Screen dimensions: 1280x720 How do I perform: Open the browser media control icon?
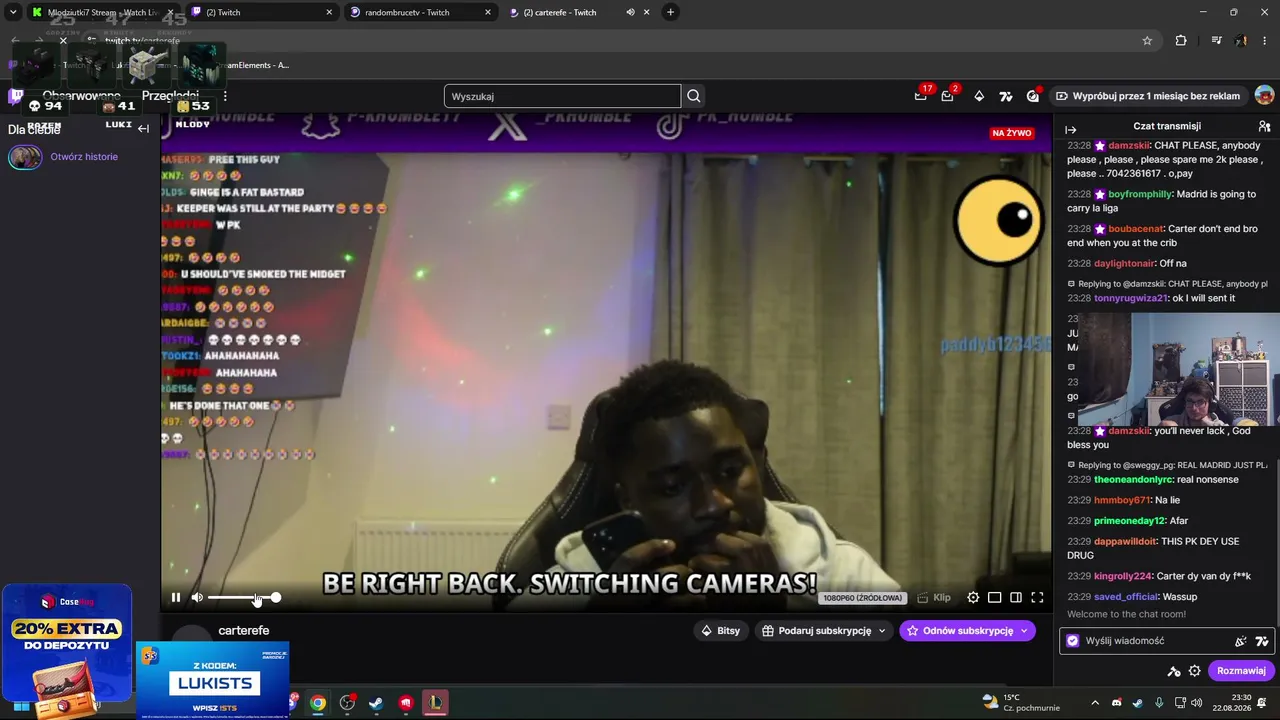pyautogui.click(x=1216, y=40)
